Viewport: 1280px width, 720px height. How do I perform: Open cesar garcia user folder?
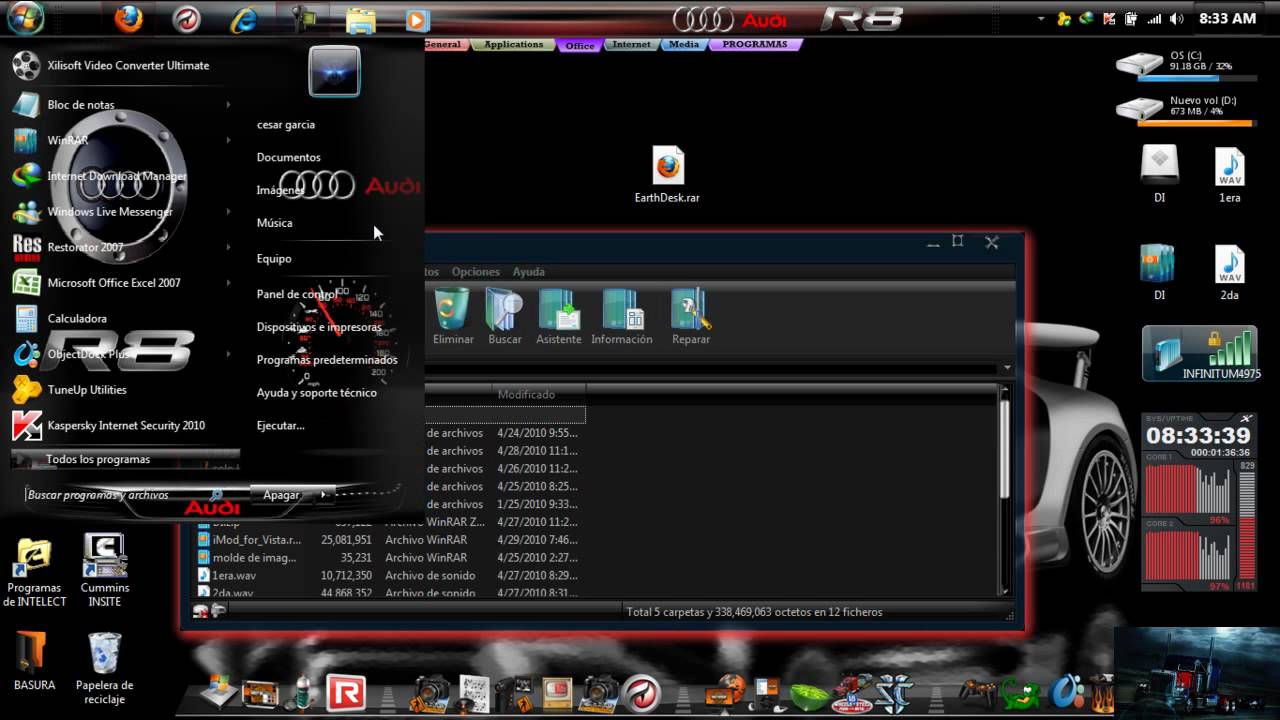(286, 125)
